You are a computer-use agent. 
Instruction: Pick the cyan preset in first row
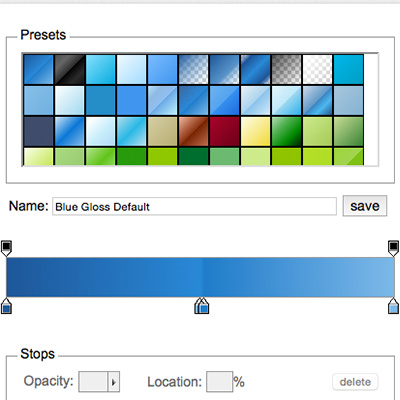pos(349,69)
